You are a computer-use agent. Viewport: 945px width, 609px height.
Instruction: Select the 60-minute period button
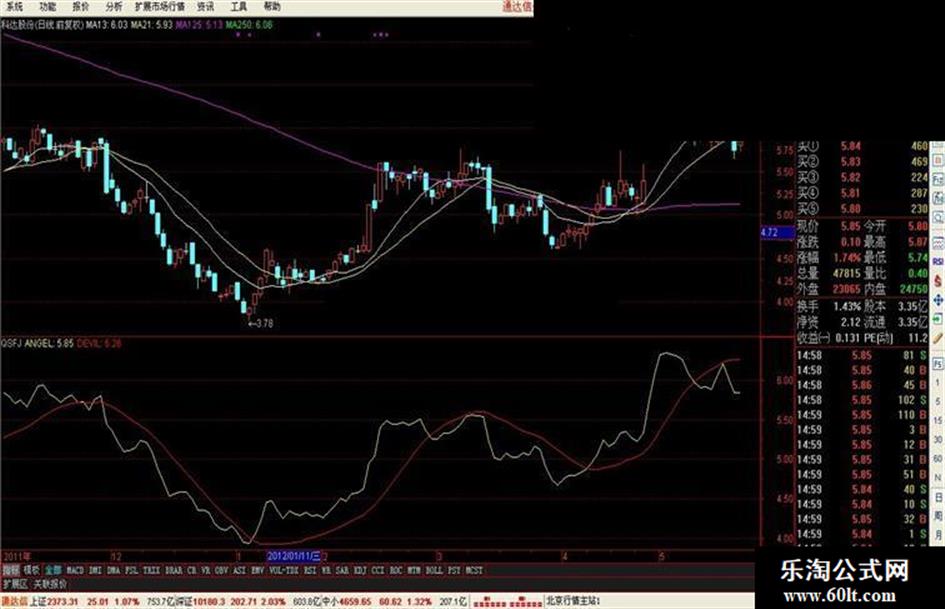click(x=938, y=458)
